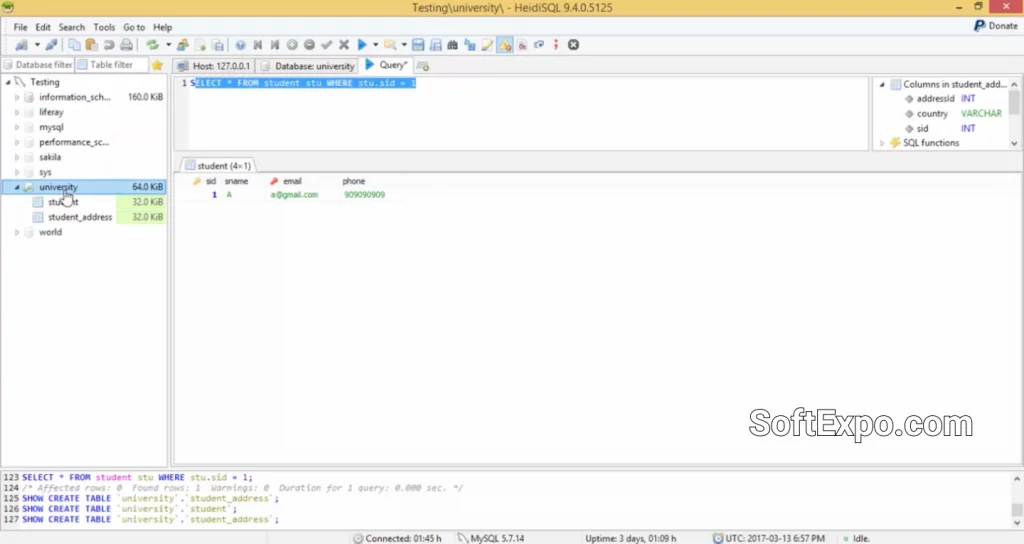1024x544 pixels.
Task: Open the Search menu
Action: [72, 27]
